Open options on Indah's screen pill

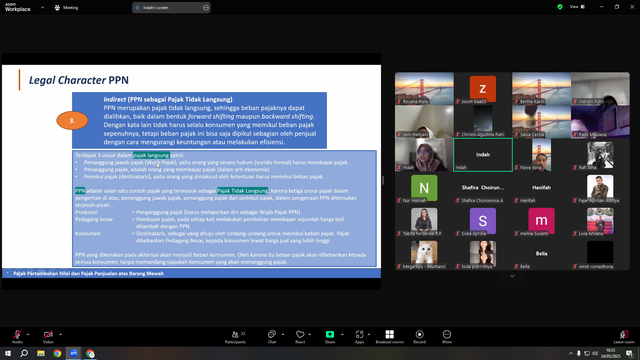(206, 7)
